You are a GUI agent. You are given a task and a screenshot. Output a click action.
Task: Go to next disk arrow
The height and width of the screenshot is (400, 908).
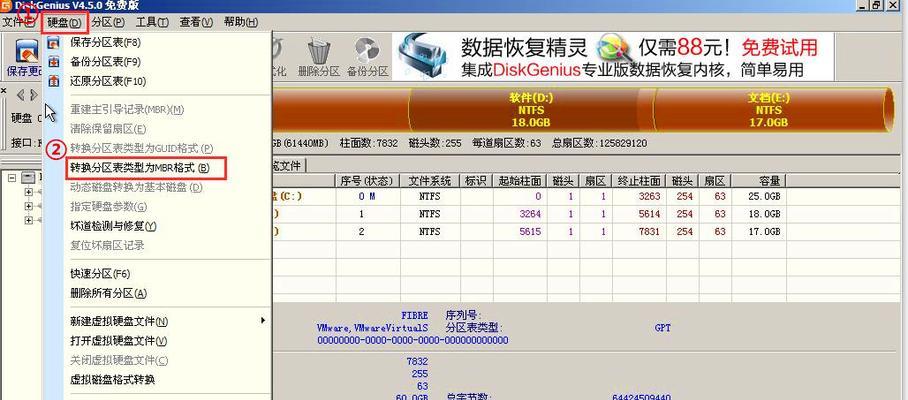(34, 95)
